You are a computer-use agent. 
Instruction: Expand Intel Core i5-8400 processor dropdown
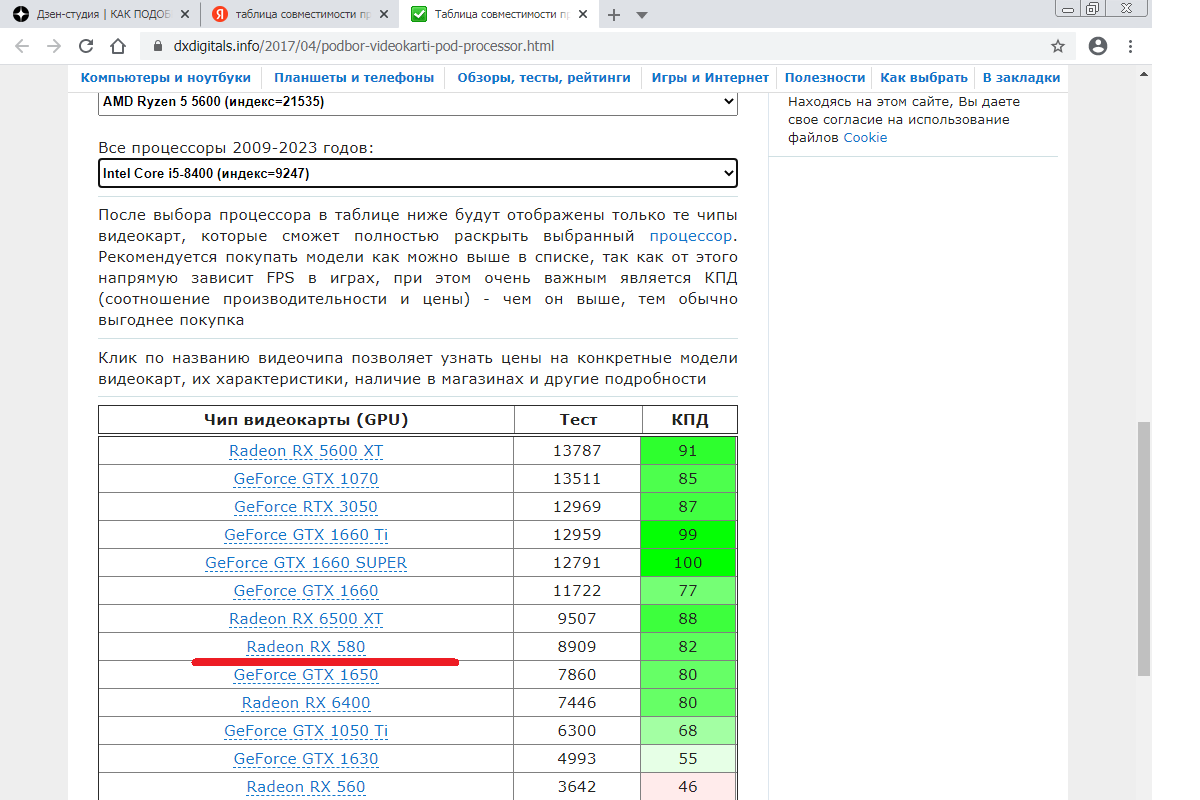pos(418,173)
